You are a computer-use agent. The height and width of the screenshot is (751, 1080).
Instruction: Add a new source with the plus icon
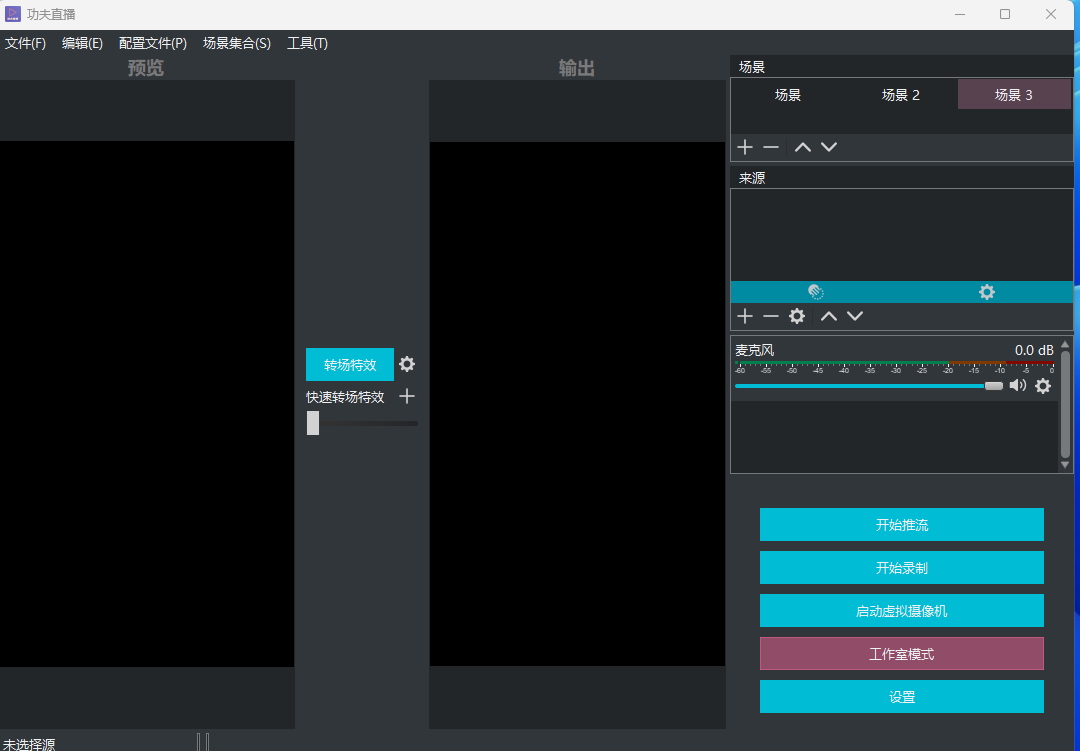point(745,316)
